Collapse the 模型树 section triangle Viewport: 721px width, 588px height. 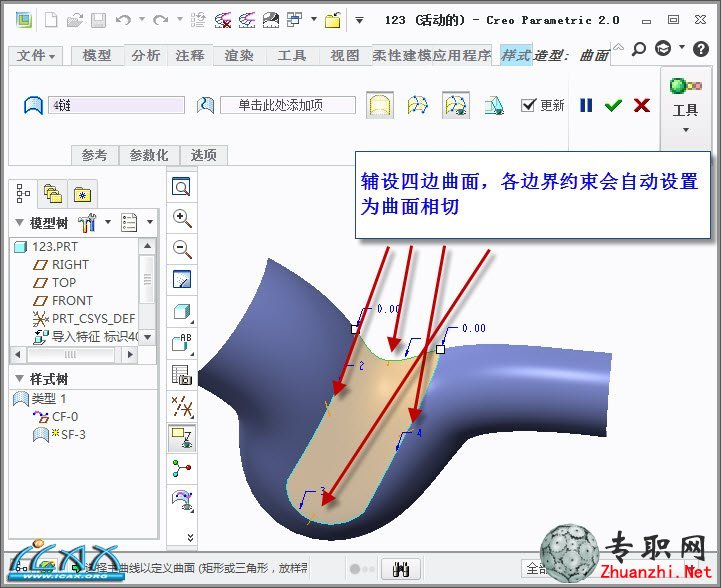tap(19, 223)
